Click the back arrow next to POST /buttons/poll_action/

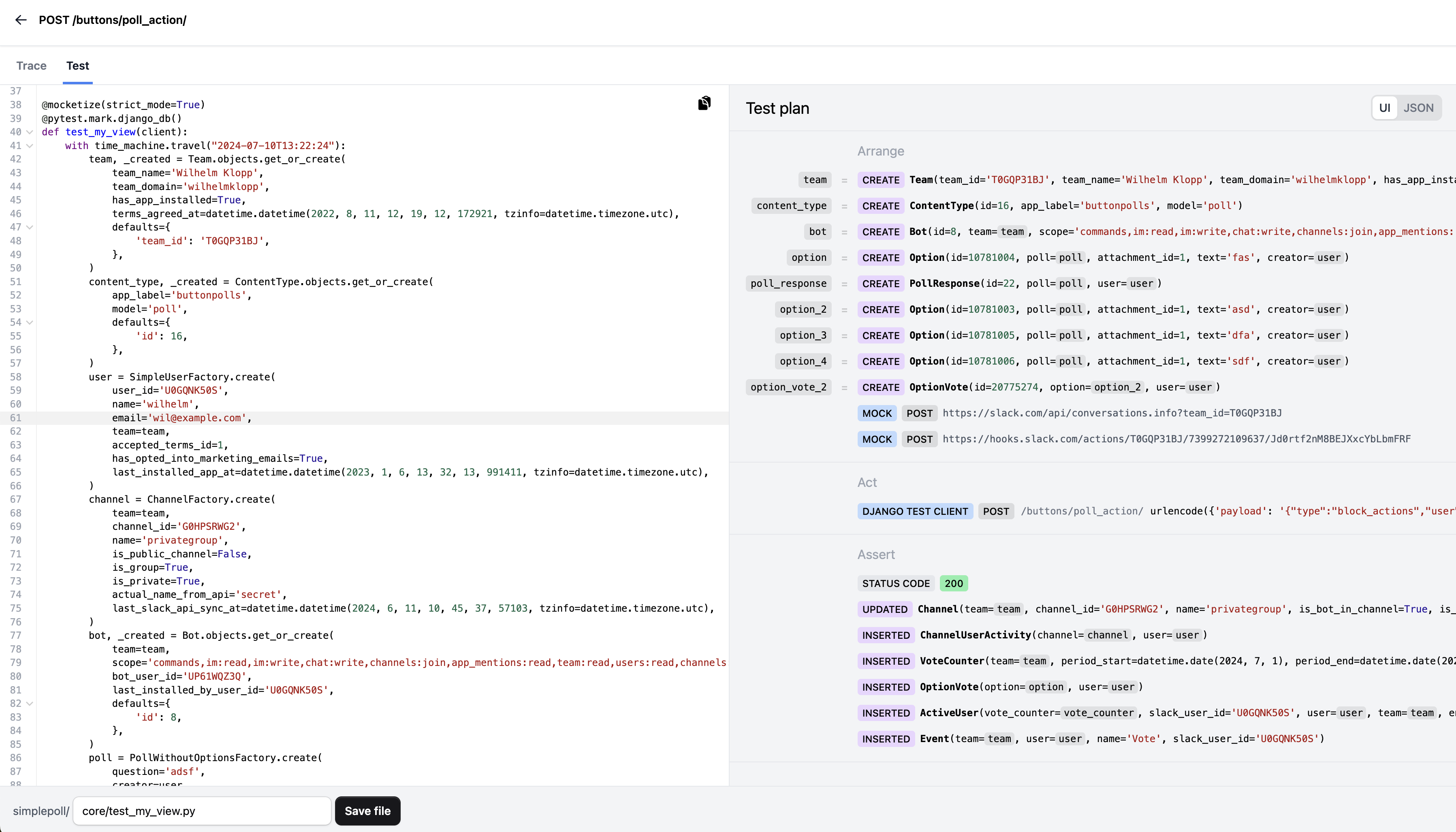21,20
